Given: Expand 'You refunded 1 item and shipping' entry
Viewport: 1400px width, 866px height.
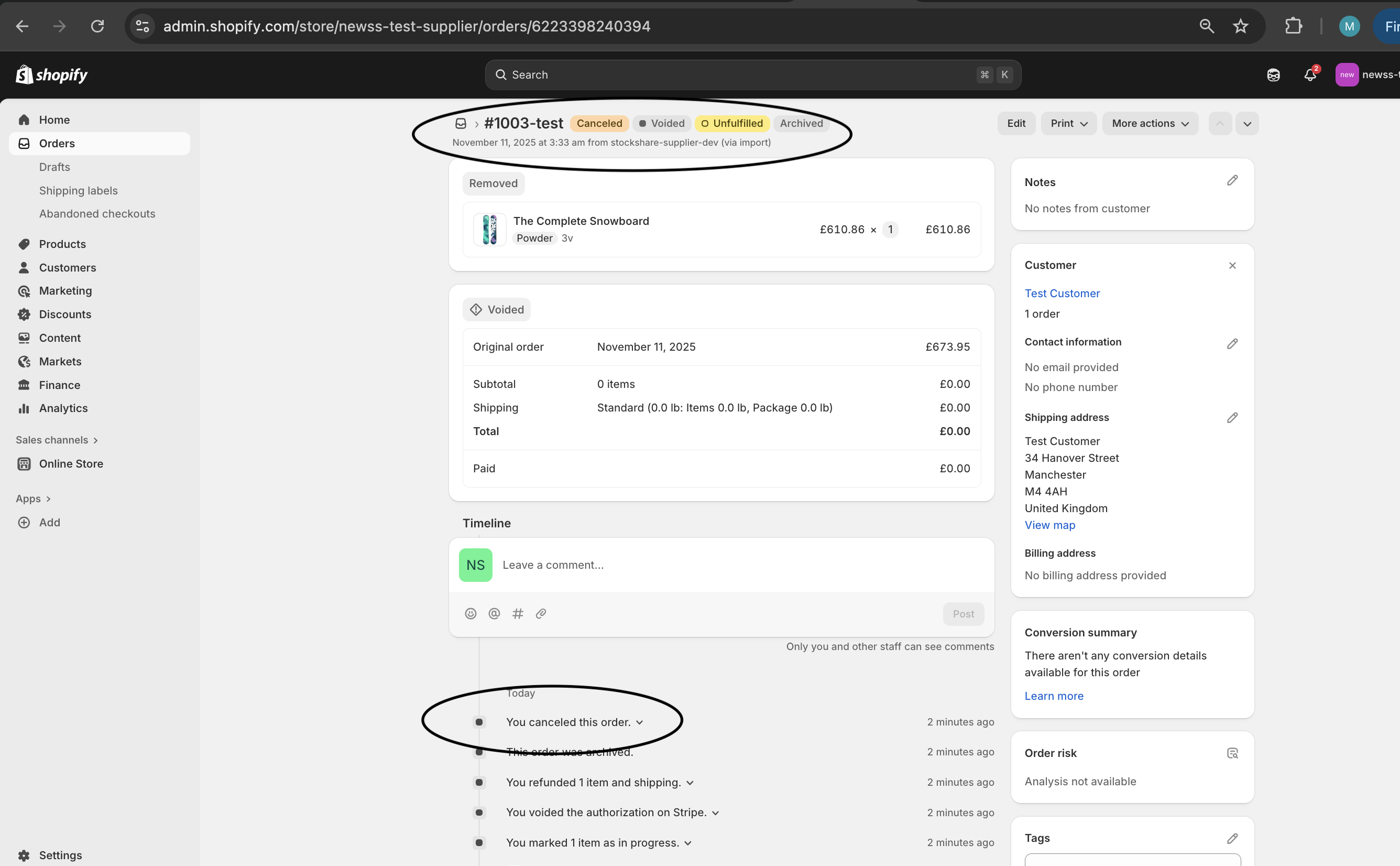Looking at the screenshot, I should click(690, 783).
